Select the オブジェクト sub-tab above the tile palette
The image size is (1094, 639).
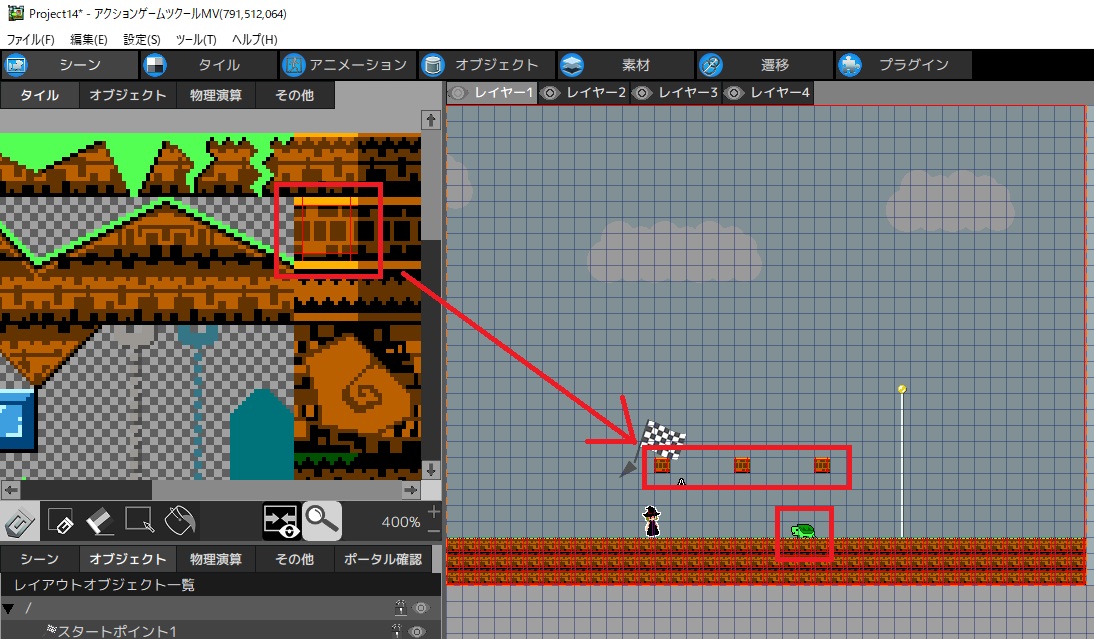128,95
